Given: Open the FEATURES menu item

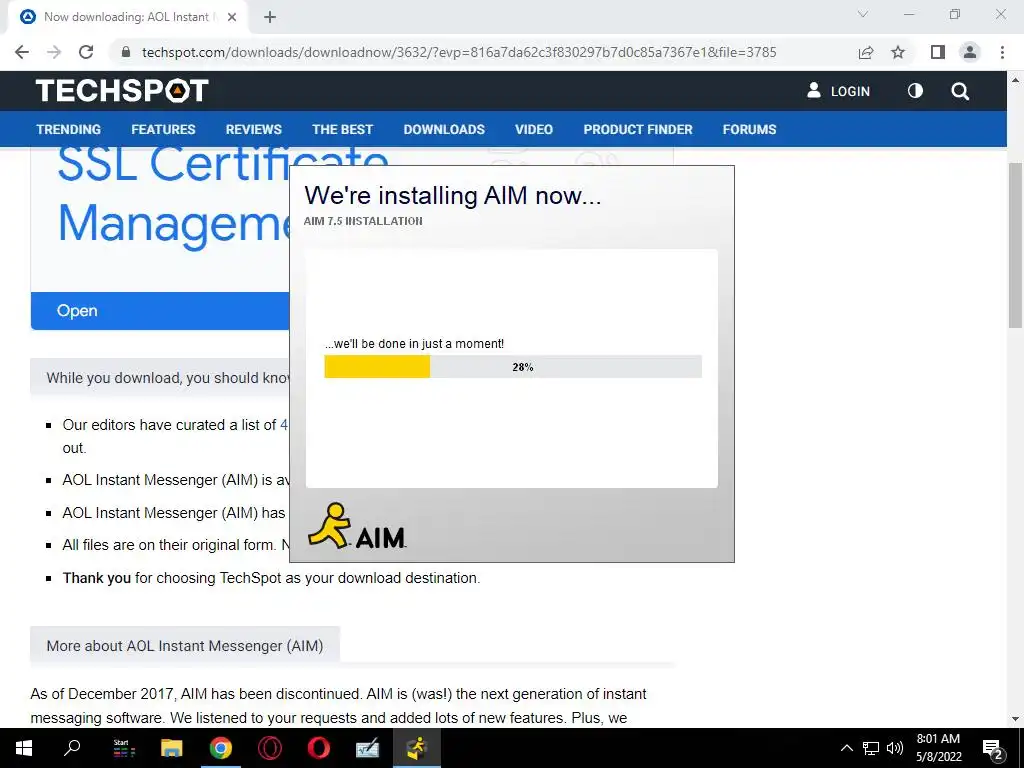Looking at the screenshot, I should 163,129.
